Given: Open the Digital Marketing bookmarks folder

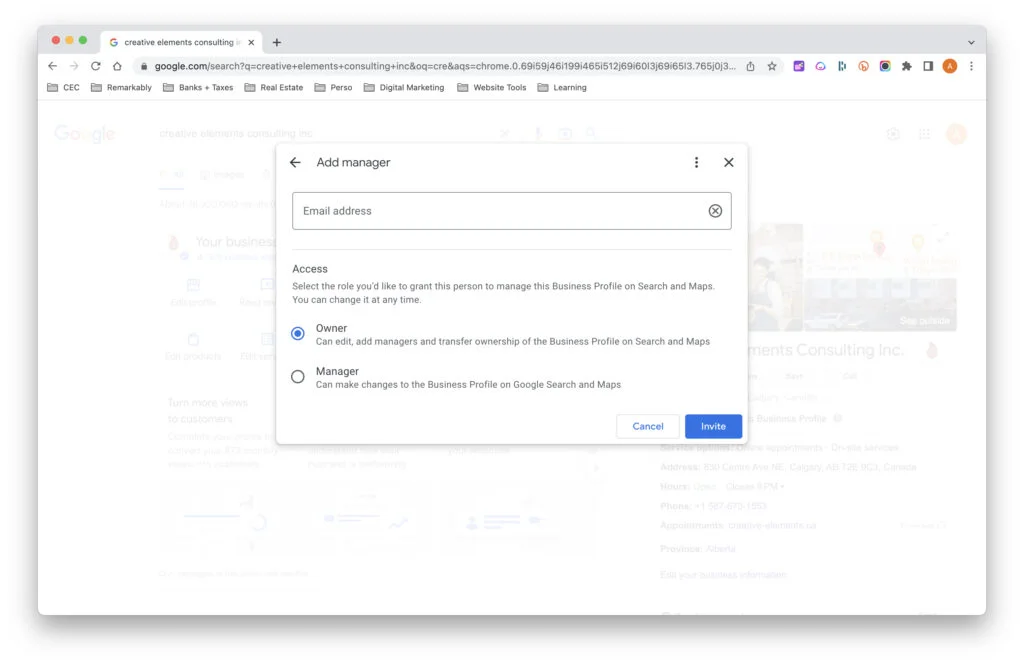Looking at the screenshot, I should (x=404, y=88).
